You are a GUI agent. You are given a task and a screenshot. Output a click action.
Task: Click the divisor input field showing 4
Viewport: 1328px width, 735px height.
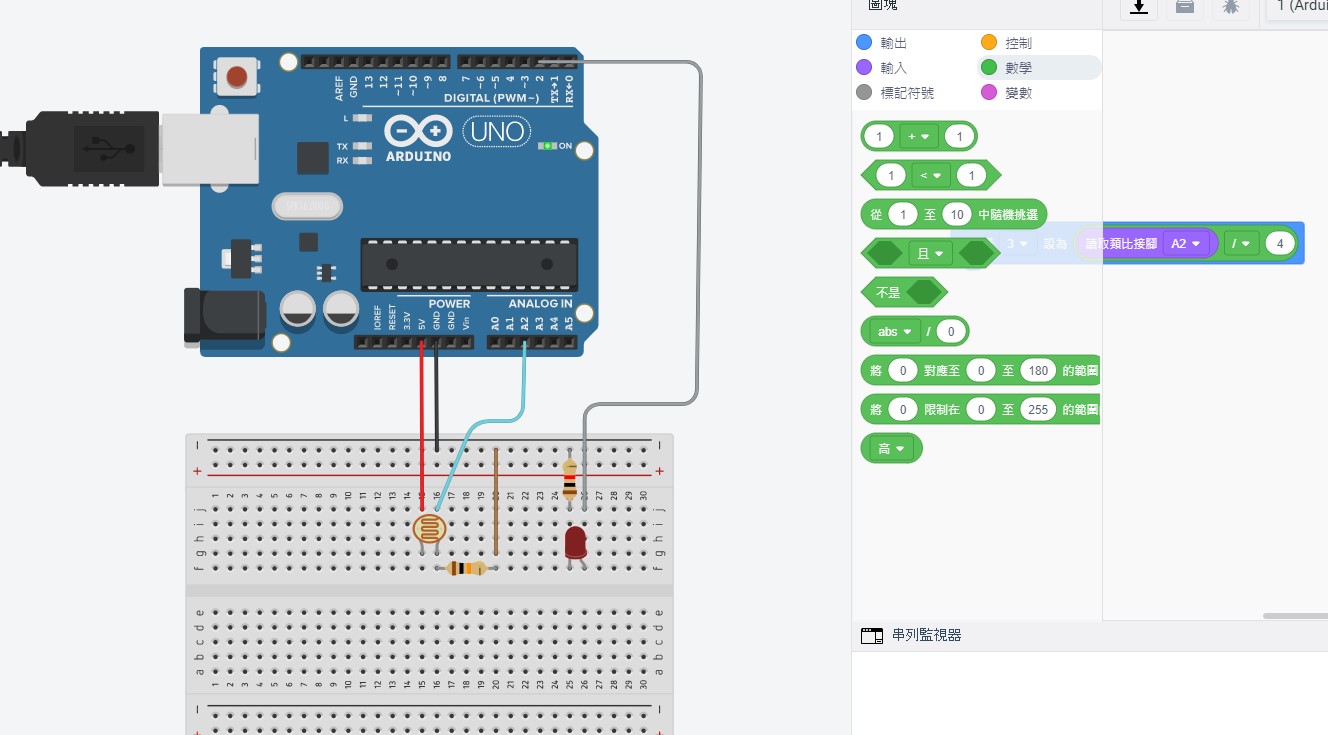pyautogui.click(x=1279, y=243)
